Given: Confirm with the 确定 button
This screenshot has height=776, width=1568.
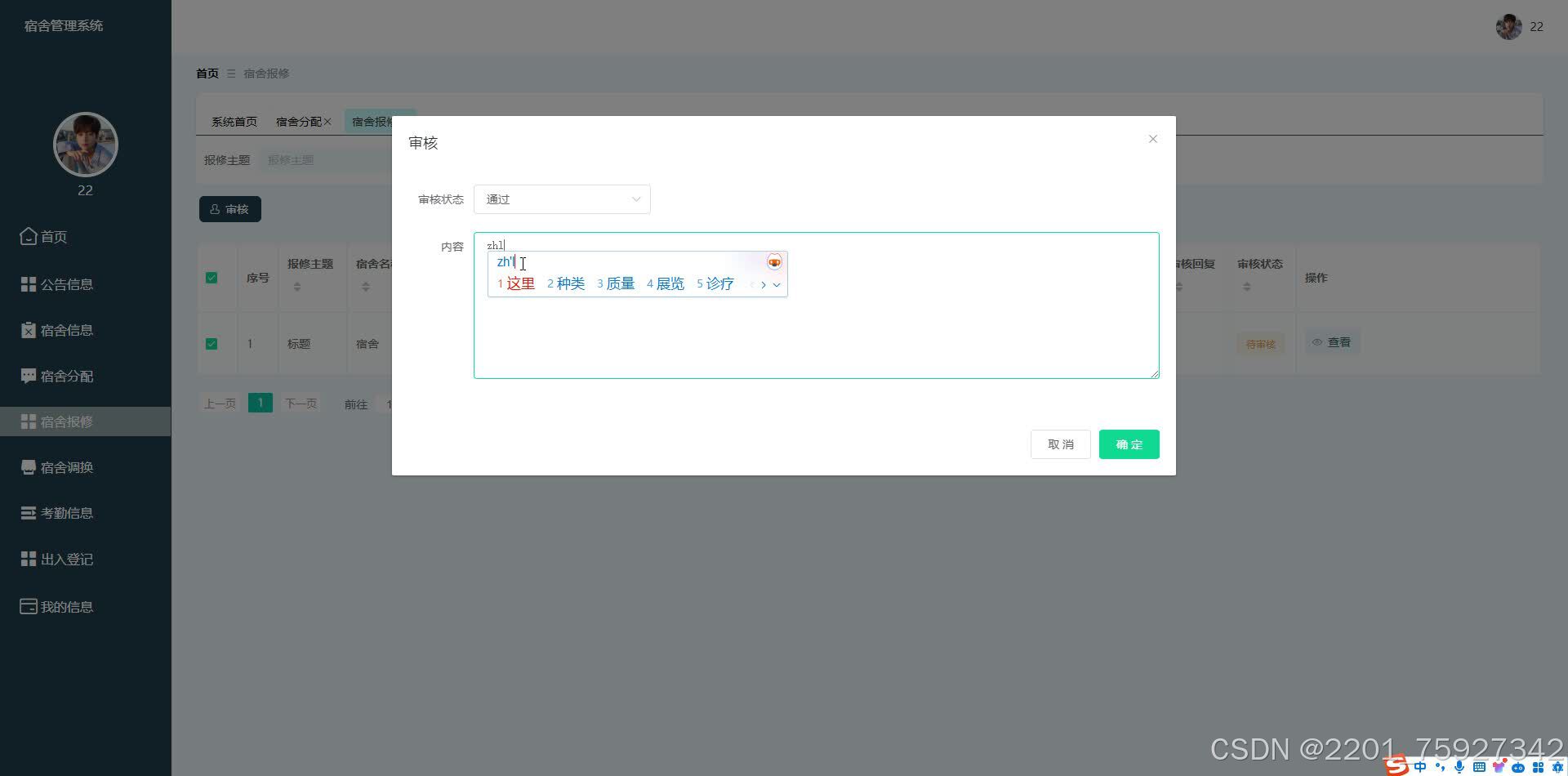Looking at the screenshot, I should [1129, 444].
